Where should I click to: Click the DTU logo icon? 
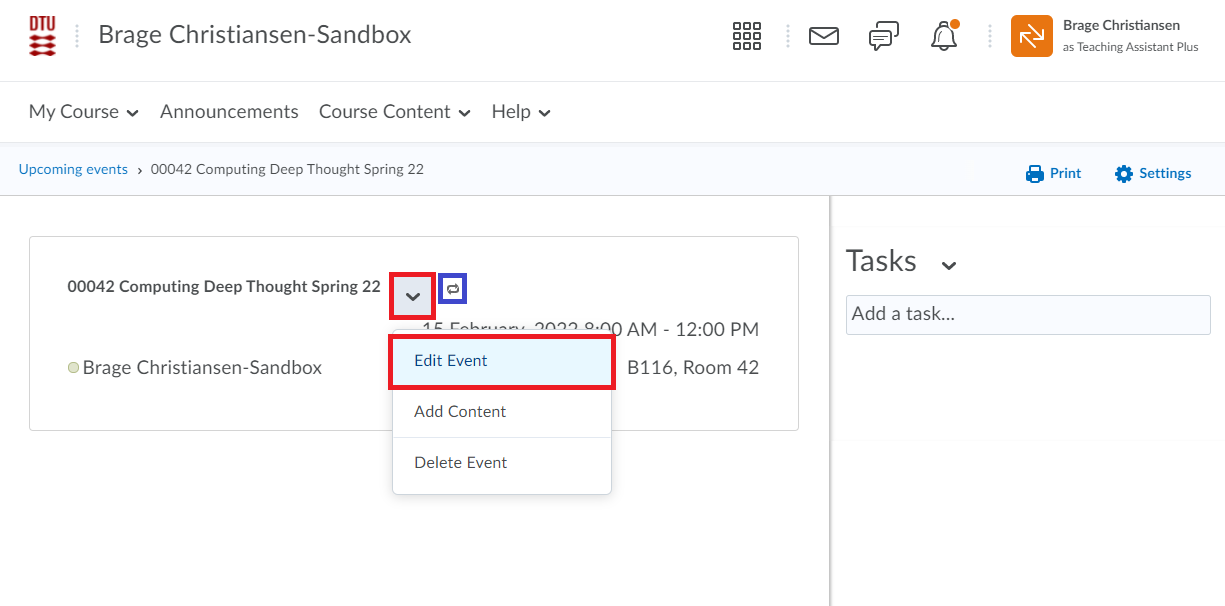43,36
